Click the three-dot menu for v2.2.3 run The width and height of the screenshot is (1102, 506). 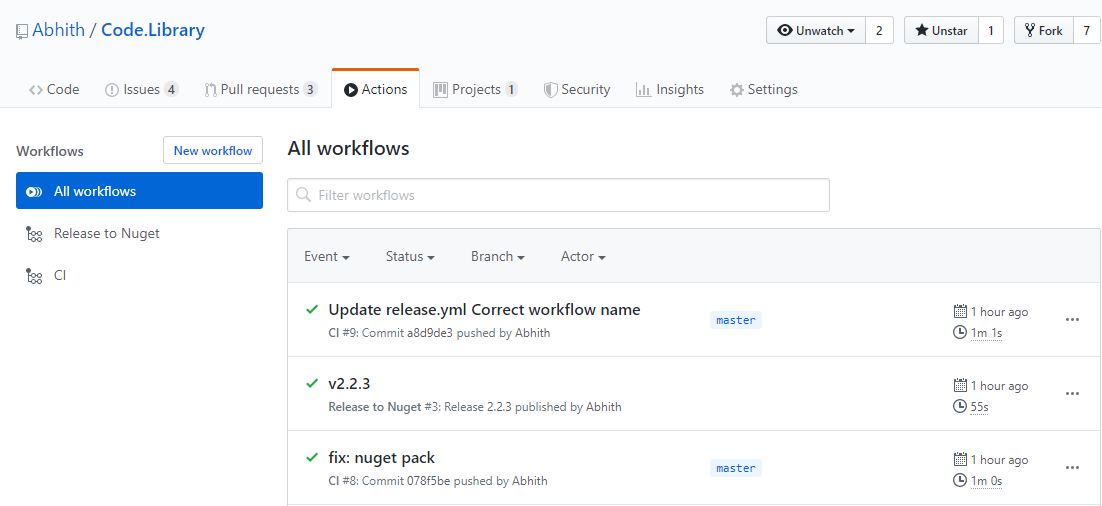point(1072,394)
